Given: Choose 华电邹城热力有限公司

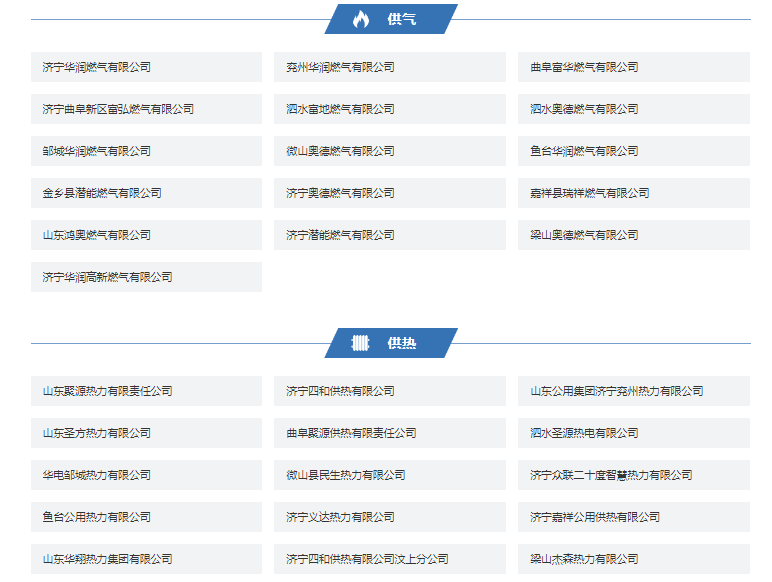Looking at the screenshot, I should pyautogui.click(x=146, y=475).
